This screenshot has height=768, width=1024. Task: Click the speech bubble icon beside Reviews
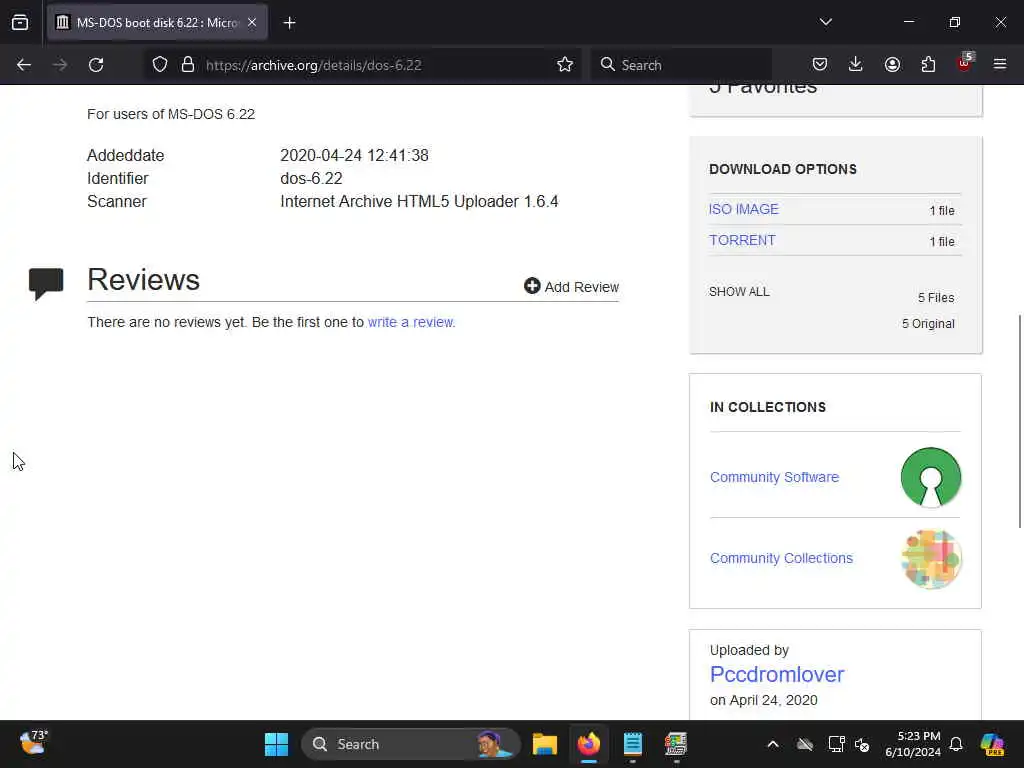click(x=46, y=283)
